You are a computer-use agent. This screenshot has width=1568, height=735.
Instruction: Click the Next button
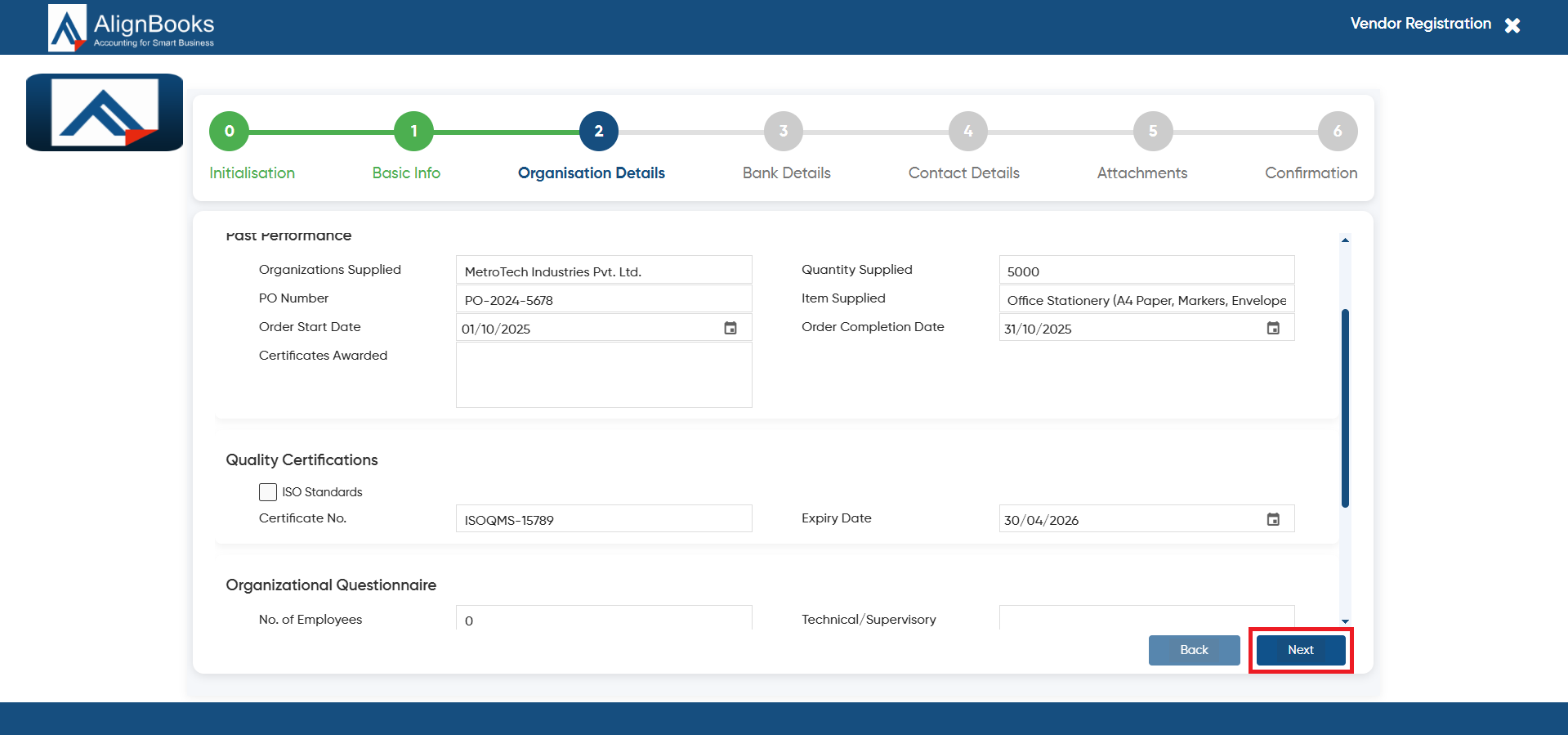(1301, 650)
